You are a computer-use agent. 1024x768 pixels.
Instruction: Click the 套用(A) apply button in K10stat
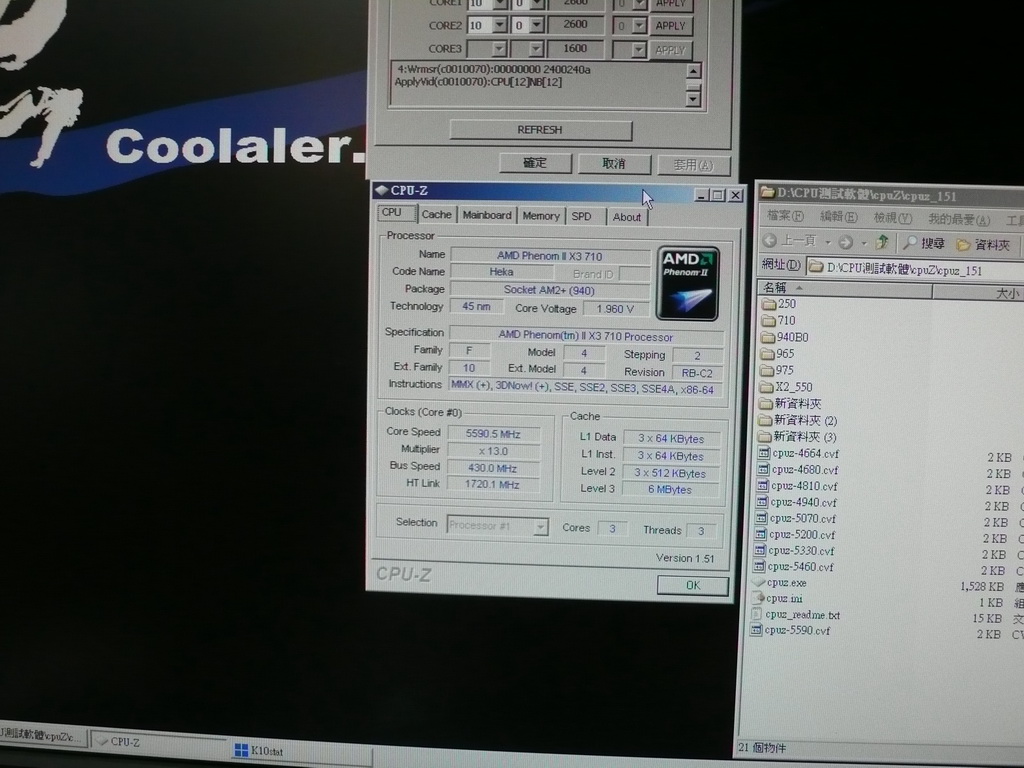(x=694, y=165)
